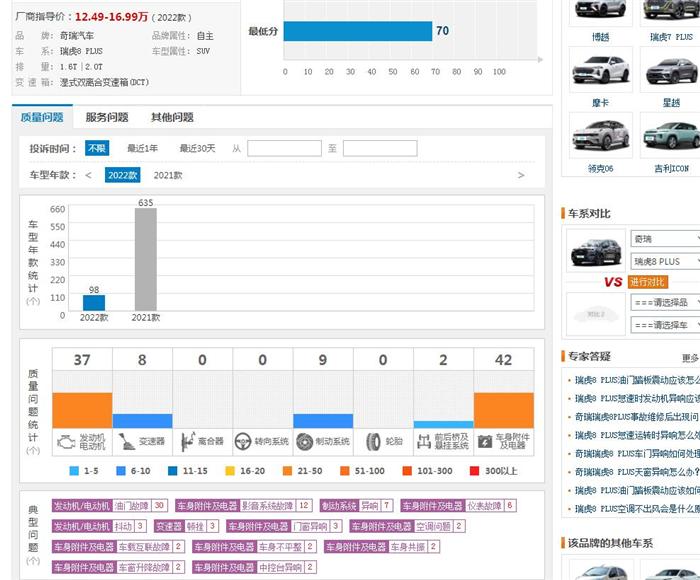Open the 博越 related car link
700x580 pixels.
pos(600,37)
